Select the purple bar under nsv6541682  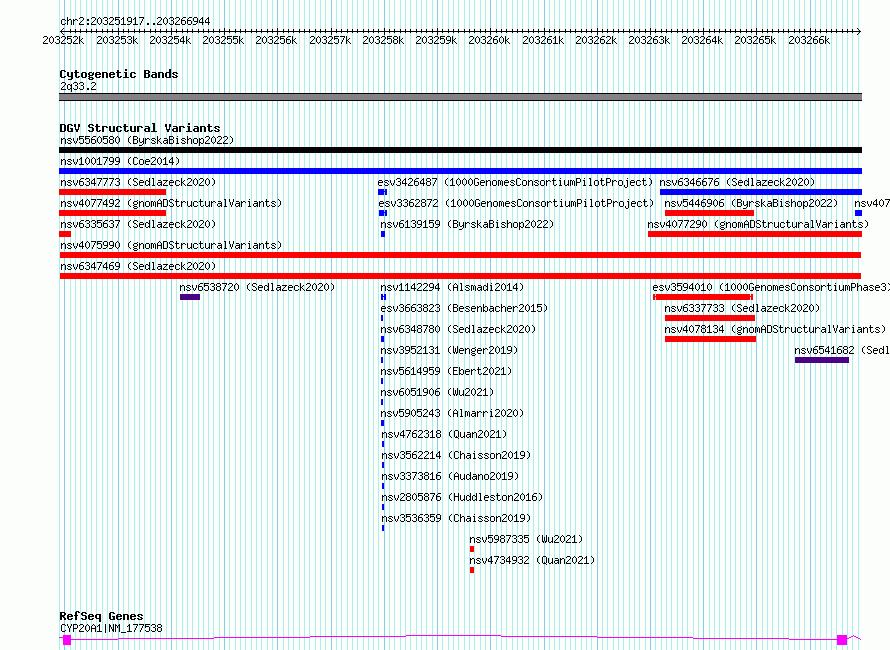(822, 360)
